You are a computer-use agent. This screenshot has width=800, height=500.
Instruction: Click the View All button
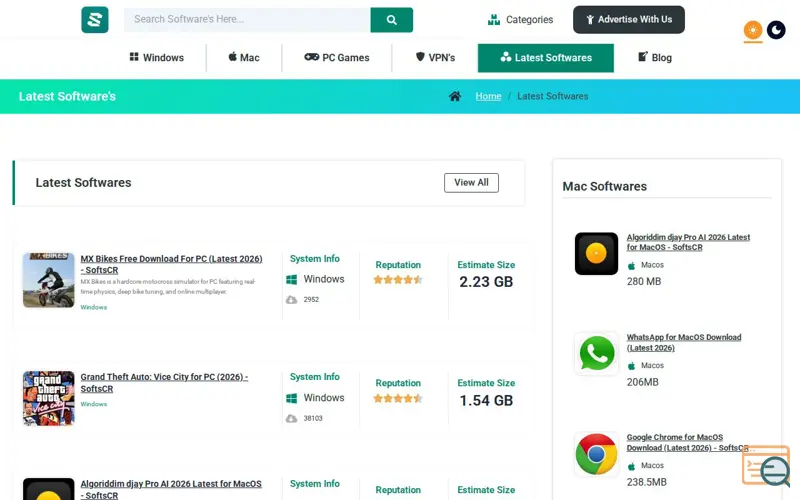[471, 183]
